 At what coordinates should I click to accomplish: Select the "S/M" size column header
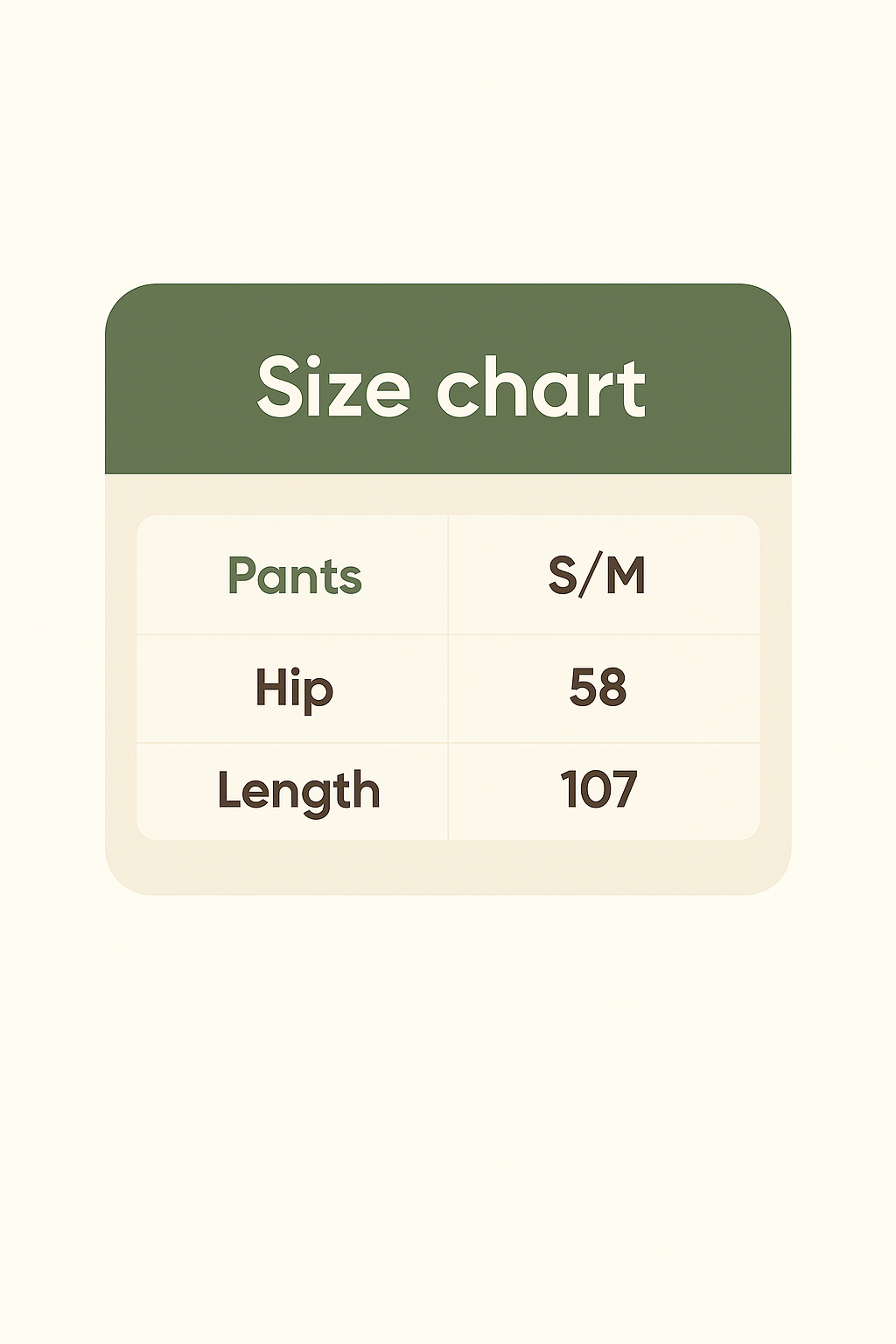pos(598,576)
